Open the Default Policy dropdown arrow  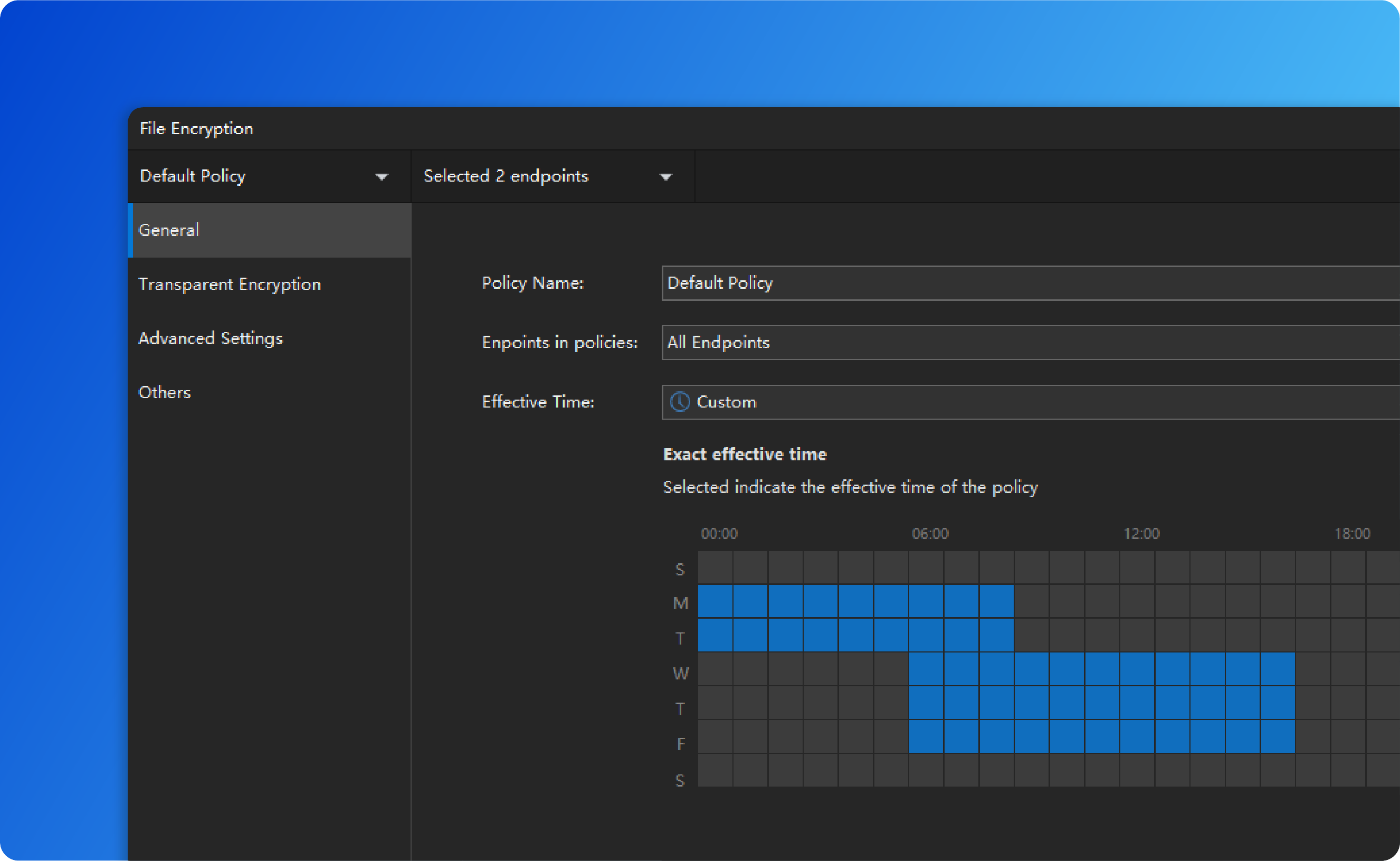[382, 177]
